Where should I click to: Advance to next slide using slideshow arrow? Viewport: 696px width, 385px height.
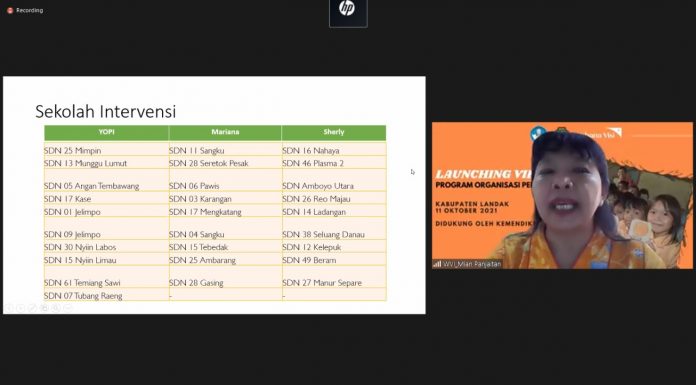pos(20,307)
